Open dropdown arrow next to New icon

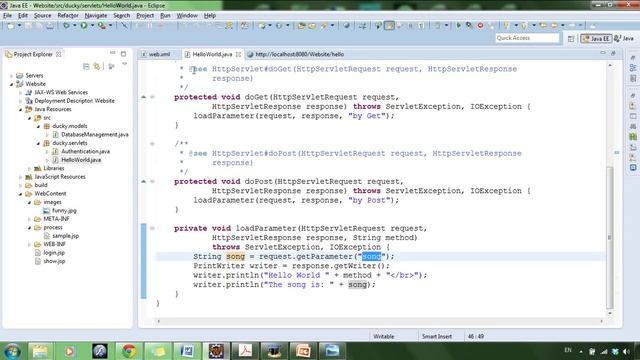click(19, 26)
